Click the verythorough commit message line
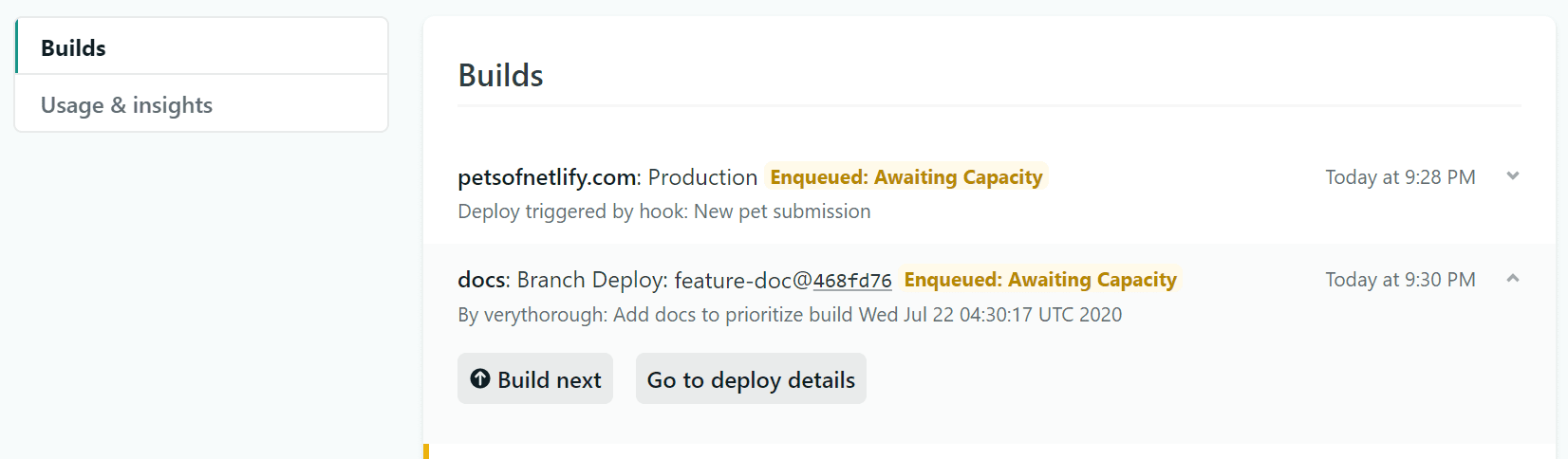Viewport: 1568px width, 459px height. click(789, 315)
